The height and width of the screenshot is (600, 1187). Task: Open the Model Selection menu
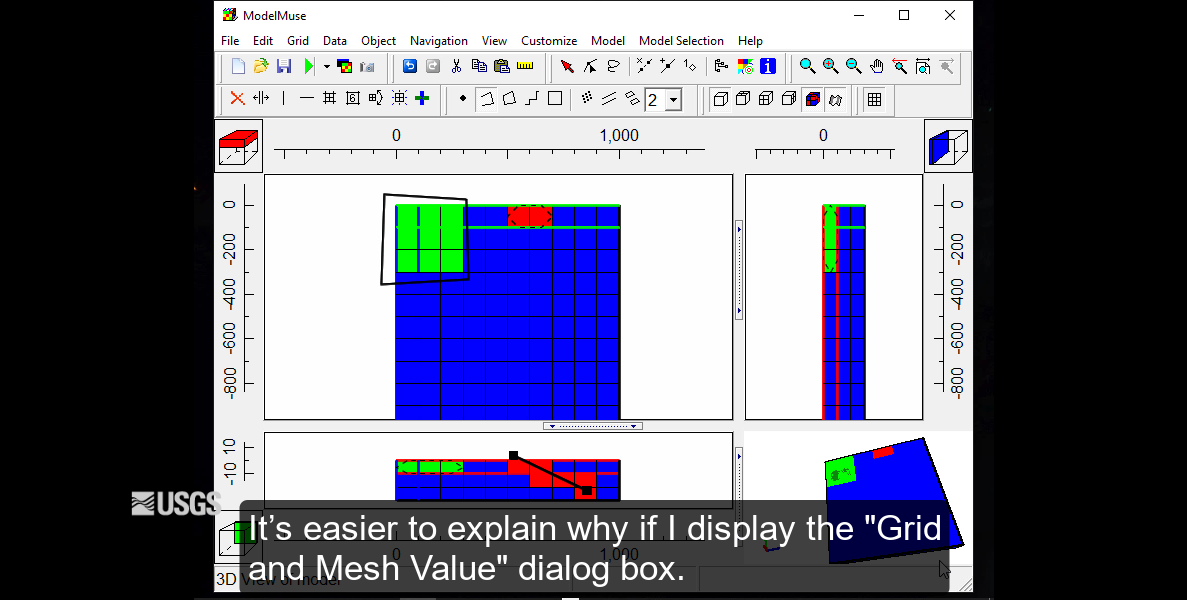[x=681, y=41]
